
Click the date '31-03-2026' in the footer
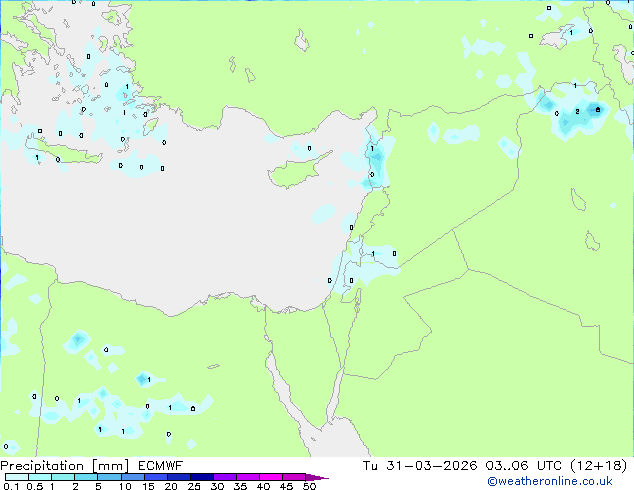[431, 466]
